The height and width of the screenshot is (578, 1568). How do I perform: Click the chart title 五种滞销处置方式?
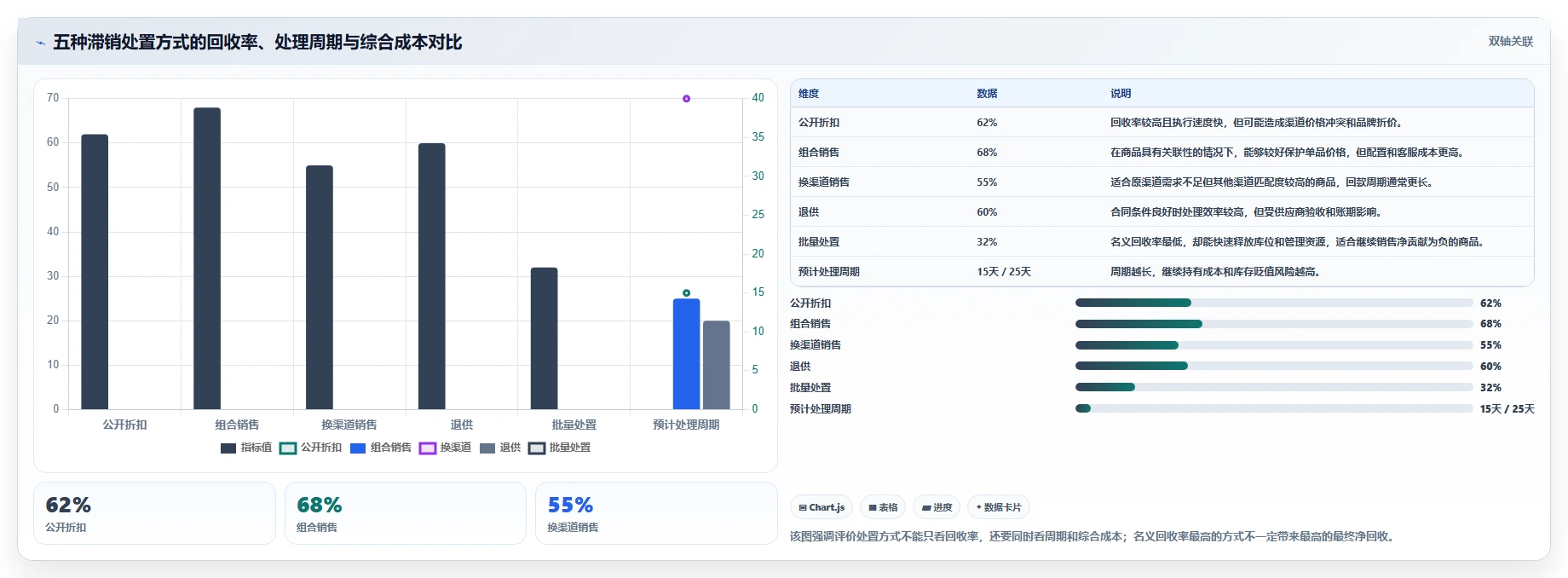click(x=257, y=43)
